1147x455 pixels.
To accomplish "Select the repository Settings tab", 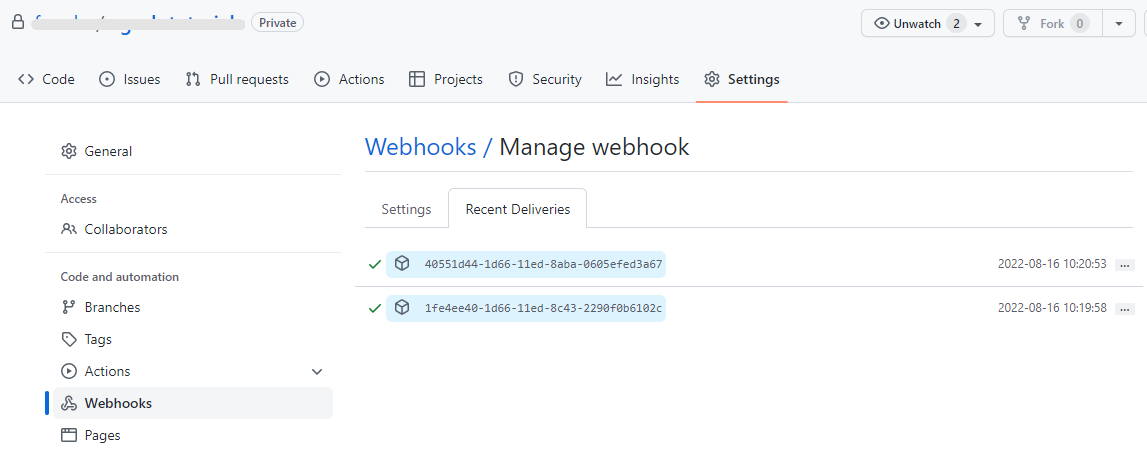I will click(742, 79).
